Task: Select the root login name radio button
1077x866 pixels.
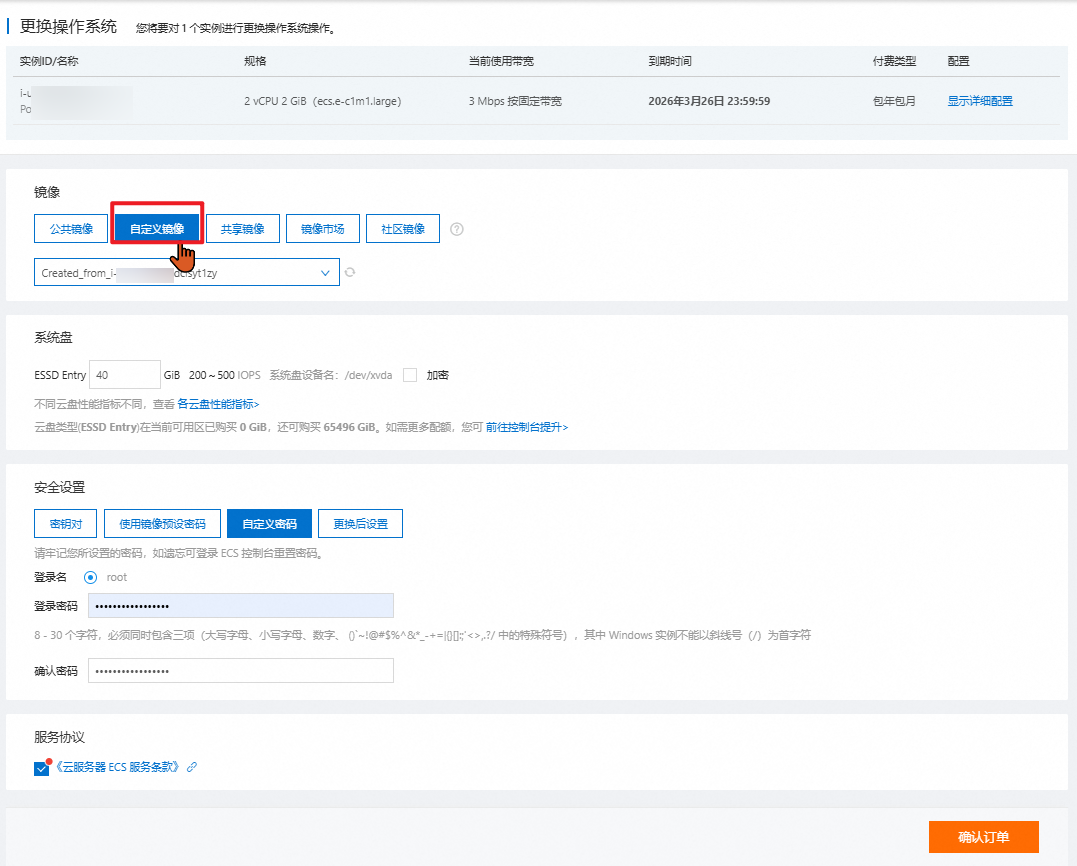Action: [91, 577]
